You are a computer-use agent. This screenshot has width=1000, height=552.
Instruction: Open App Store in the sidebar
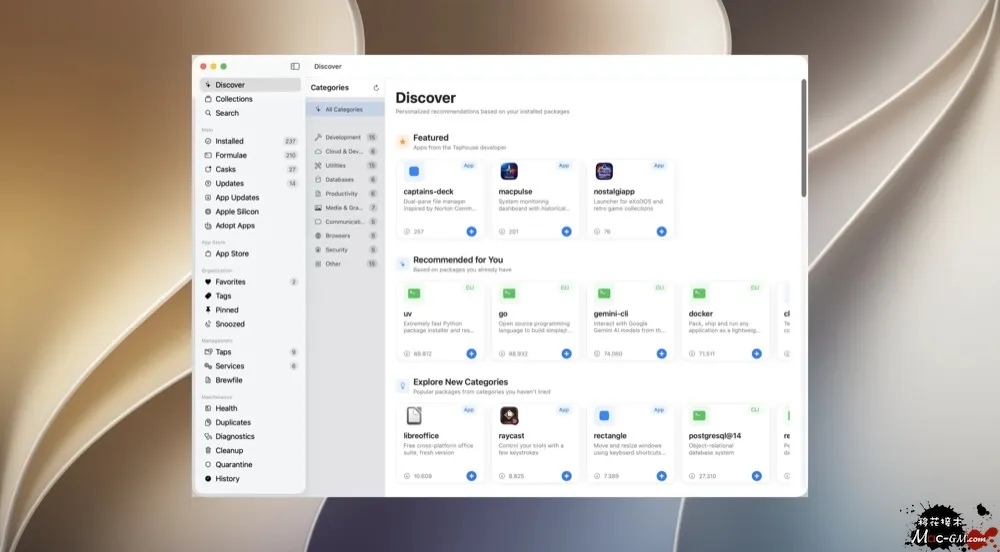click(x=250, y=254)
